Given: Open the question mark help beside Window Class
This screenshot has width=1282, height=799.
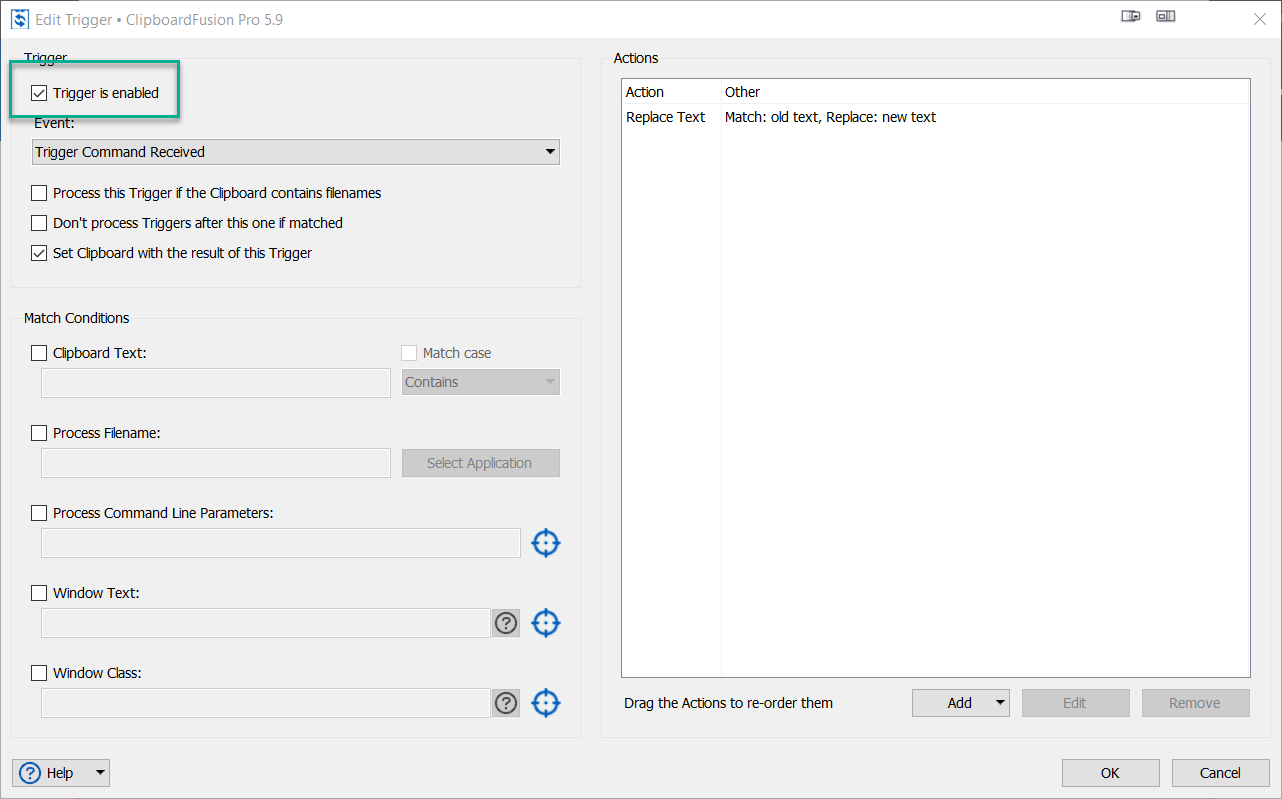Looking at the screenshot, I should (x=505, y=702).
